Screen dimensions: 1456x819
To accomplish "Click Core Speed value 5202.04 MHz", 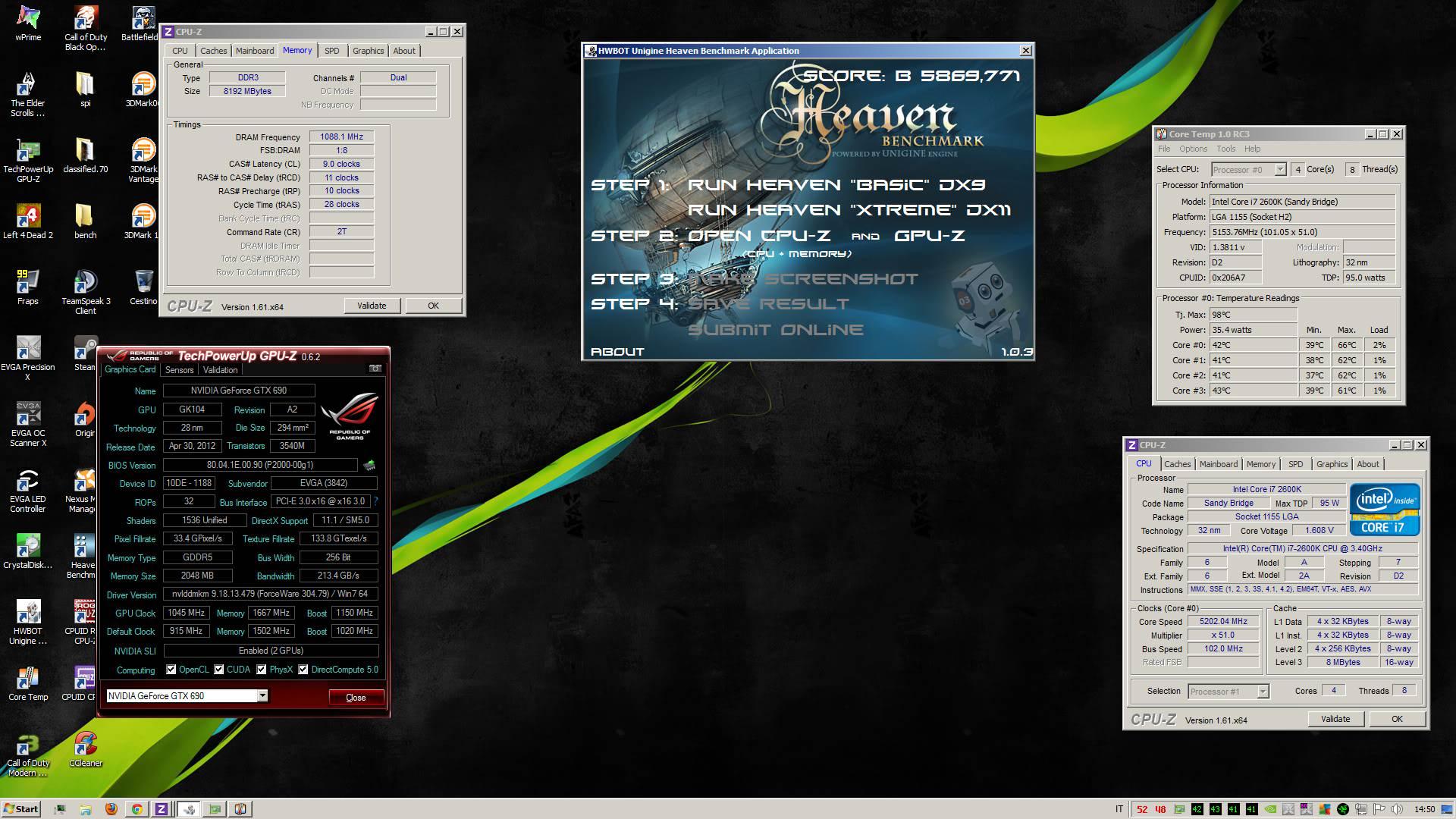I will pos(1223,621).
